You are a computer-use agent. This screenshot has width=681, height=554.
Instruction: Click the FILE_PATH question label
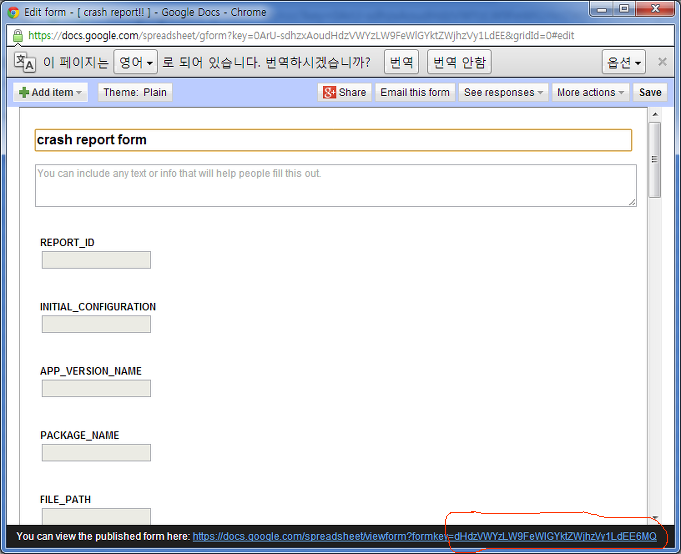(66, 500)
